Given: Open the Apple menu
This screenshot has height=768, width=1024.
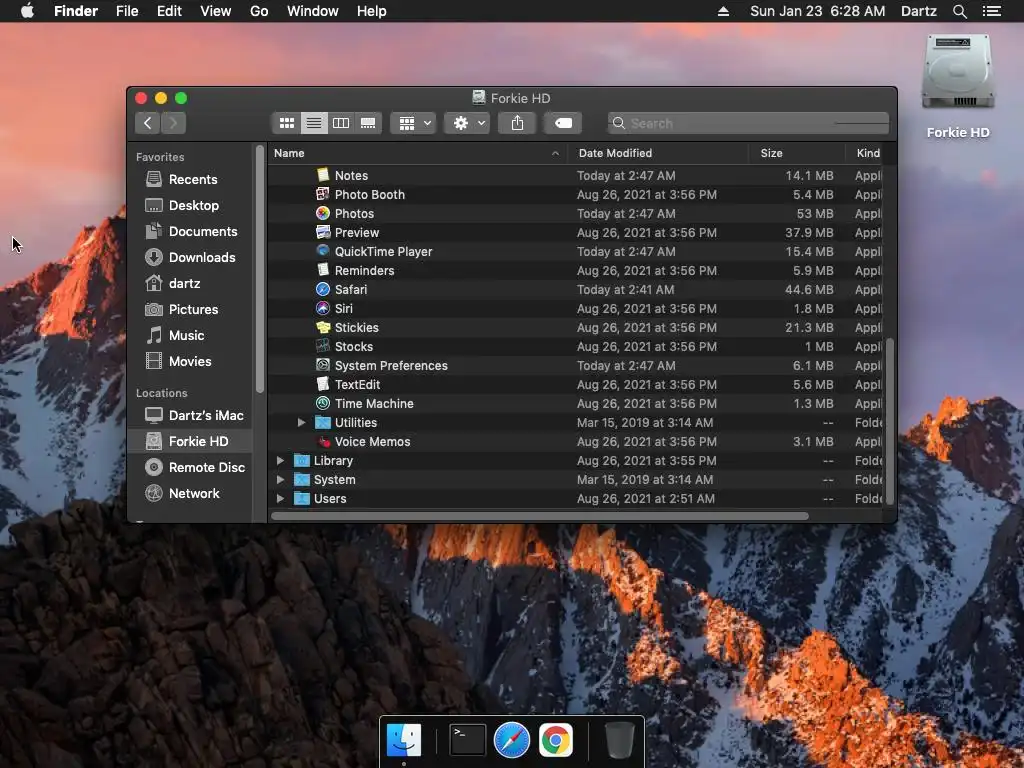Looking at the screenshot, I should coord(27,11).
